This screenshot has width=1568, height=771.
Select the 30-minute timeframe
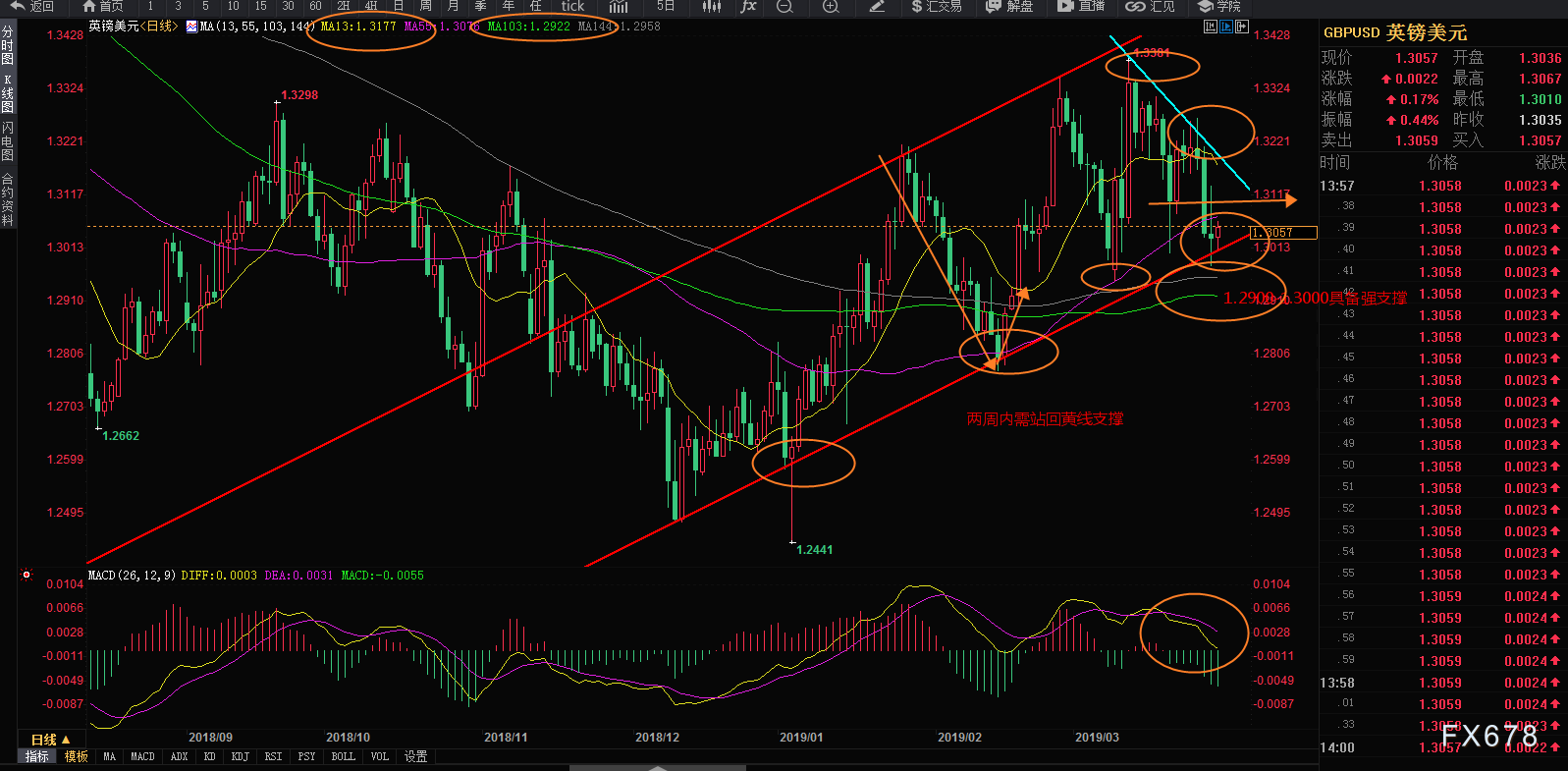click(288, 6)
